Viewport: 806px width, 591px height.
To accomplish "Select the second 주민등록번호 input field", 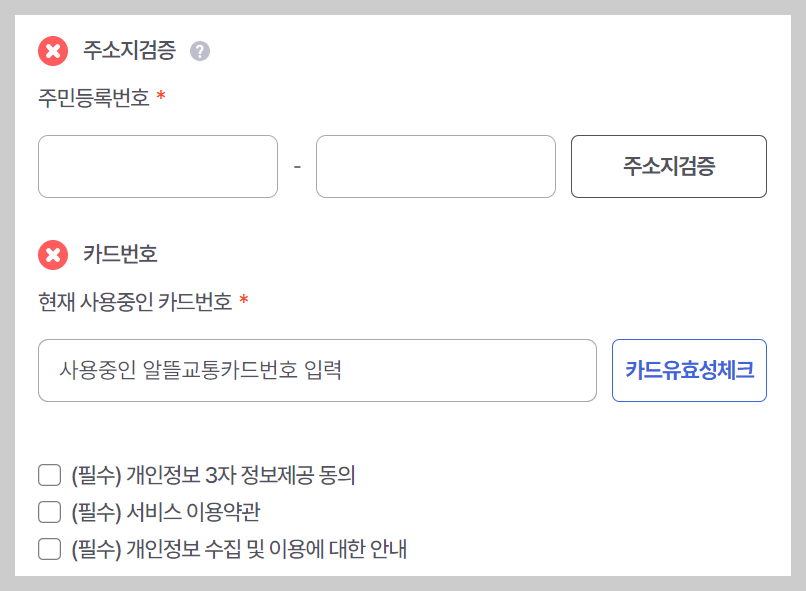I will tap(435, 166).
